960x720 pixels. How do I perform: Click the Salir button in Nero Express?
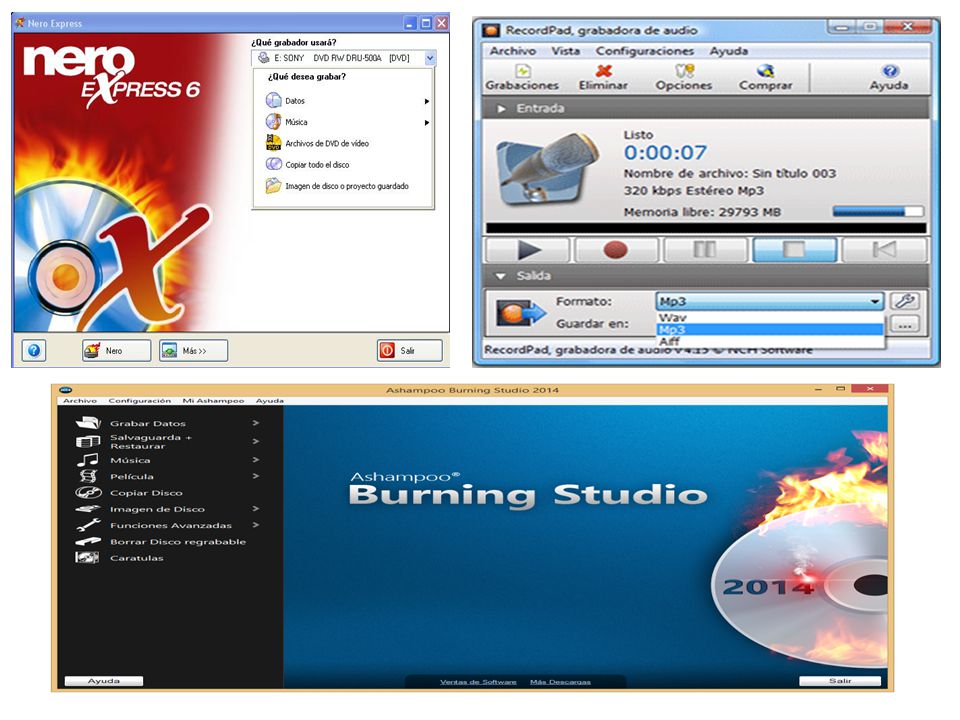410,350
